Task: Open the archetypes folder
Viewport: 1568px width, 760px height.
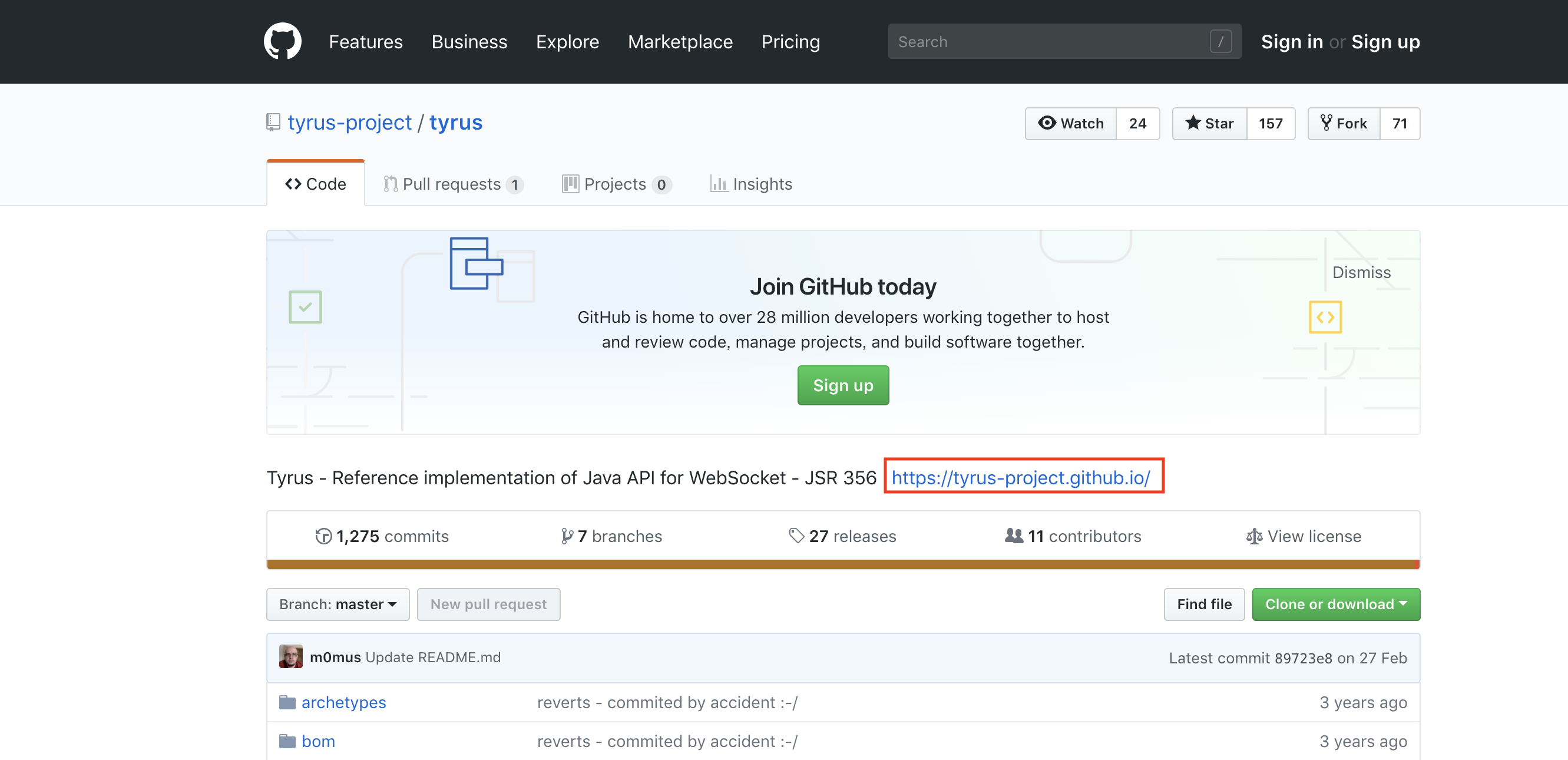Action: pyautogui.click(x=344, y=702)
